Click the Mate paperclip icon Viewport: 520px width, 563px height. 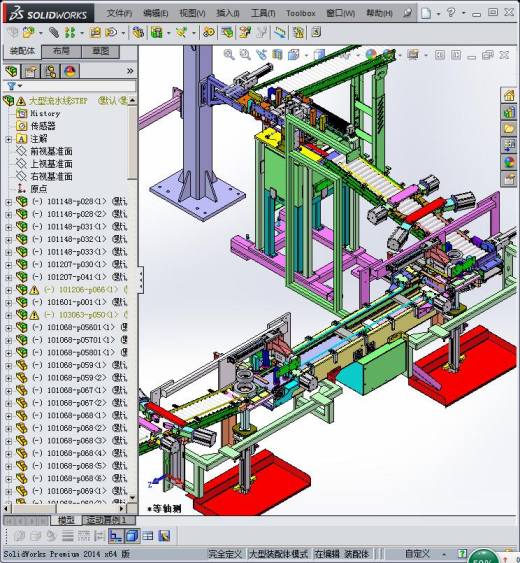tap(54, 33)
